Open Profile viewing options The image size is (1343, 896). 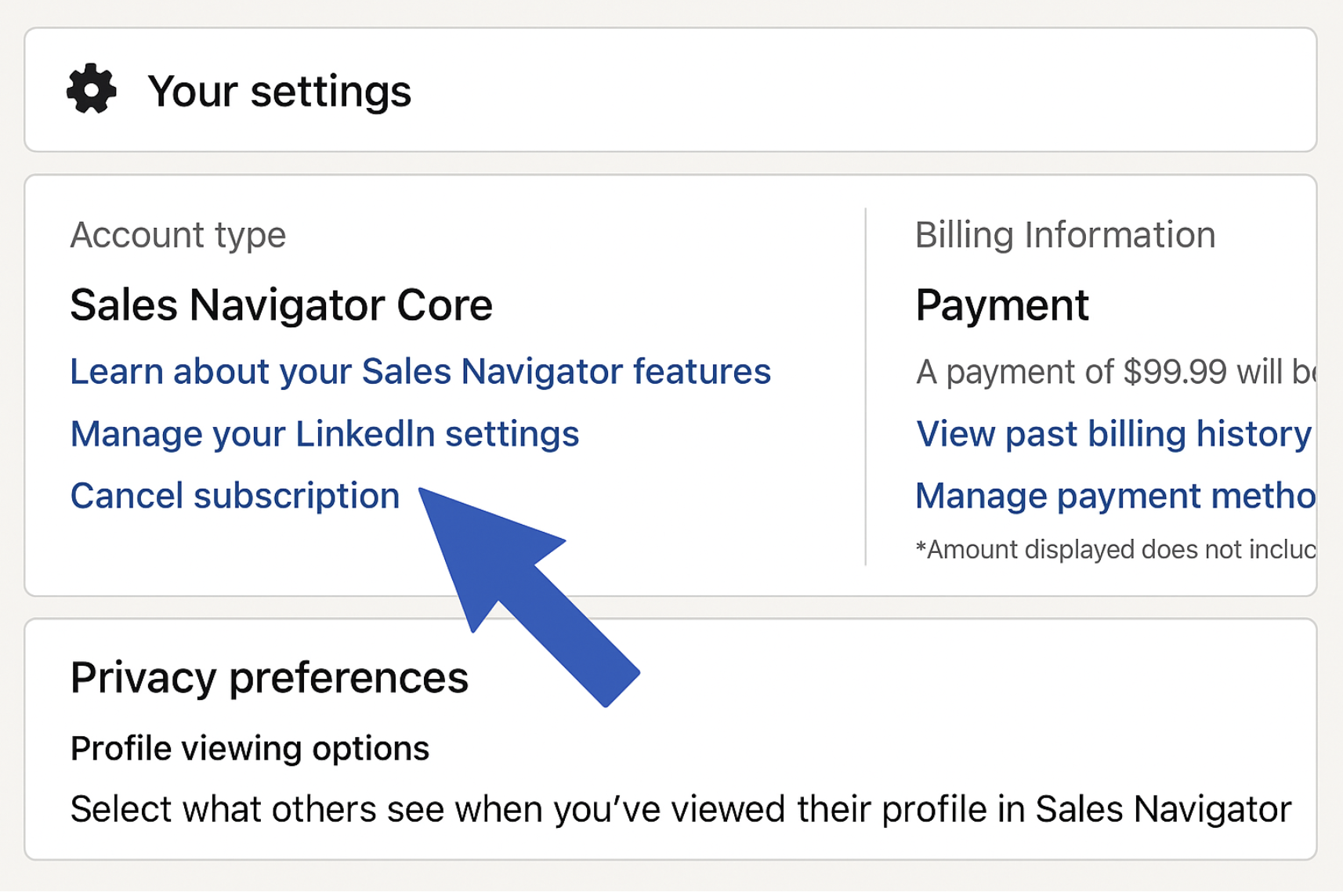click(x=250, y=749)
